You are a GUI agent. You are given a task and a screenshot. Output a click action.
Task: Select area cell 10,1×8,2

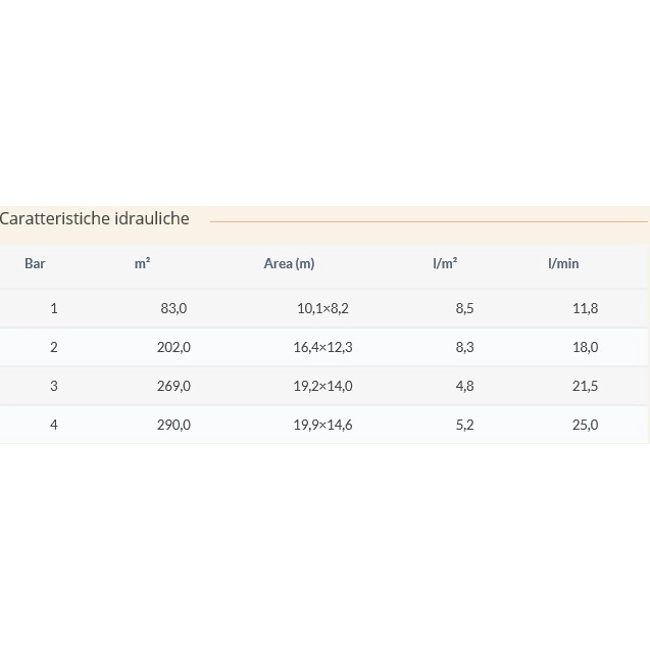pos(323,308)
